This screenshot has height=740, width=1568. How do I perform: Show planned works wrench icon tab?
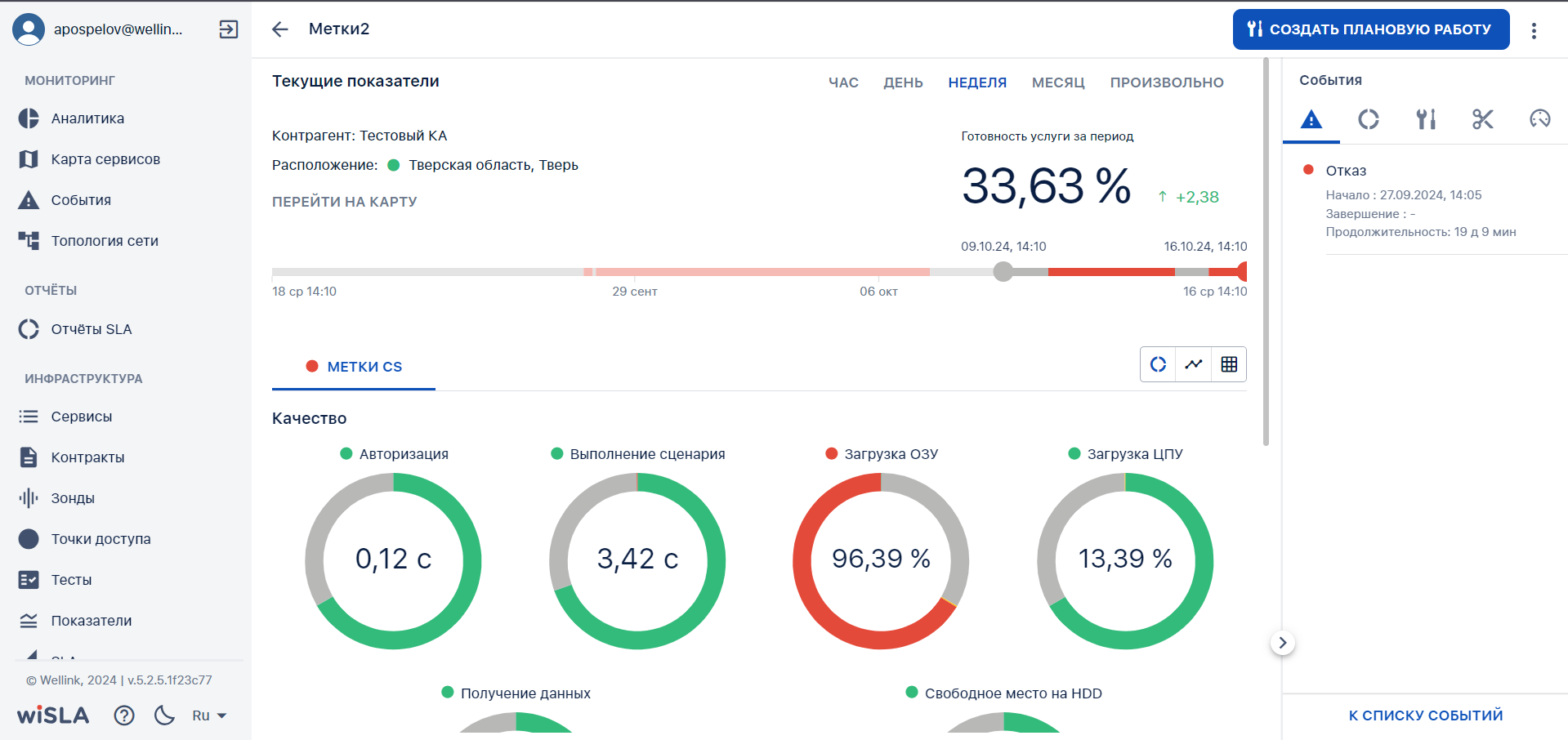(1426, 119)
